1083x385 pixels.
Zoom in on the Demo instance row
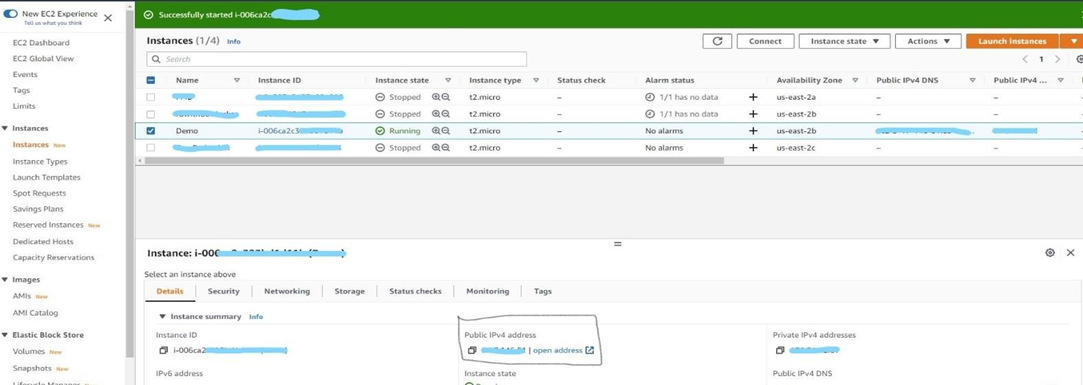coord(437,131)
